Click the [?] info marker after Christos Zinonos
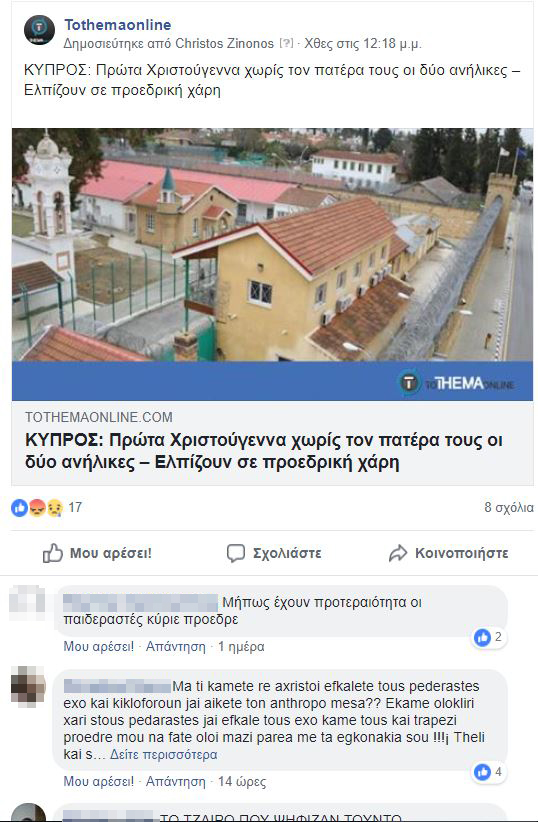 coord(286,43)
